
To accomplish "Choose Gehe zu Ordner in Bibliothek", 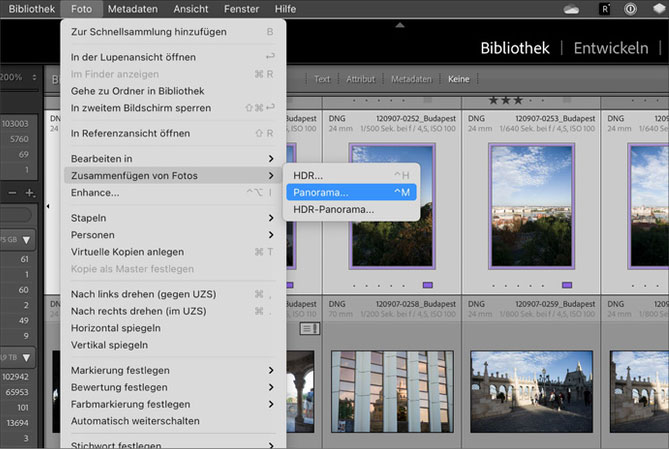I will coord(173,91).
